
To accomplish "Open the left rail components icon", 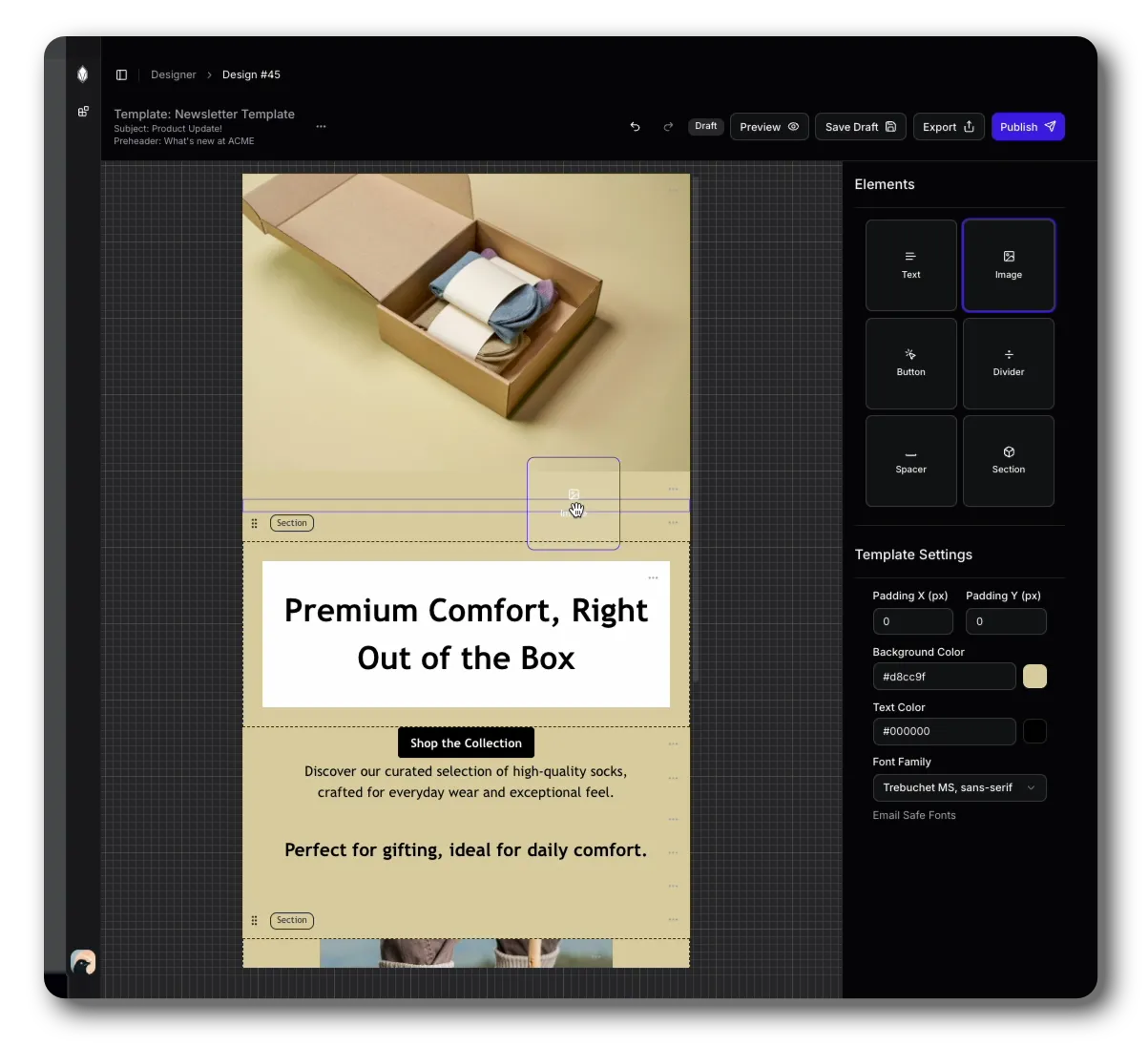I will (83, 112).
